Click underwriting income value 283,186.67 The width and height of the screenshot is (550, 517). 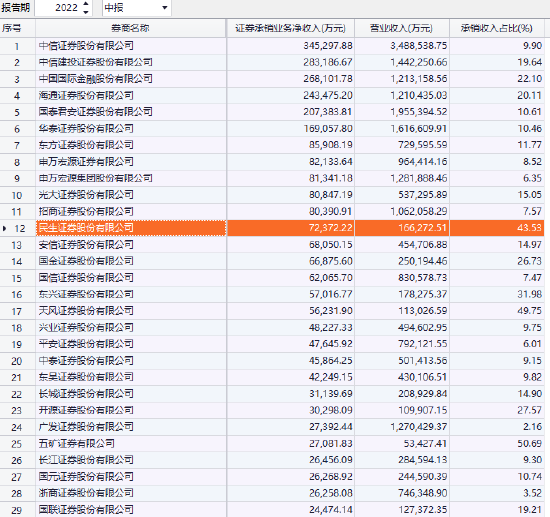pos(328,62)
